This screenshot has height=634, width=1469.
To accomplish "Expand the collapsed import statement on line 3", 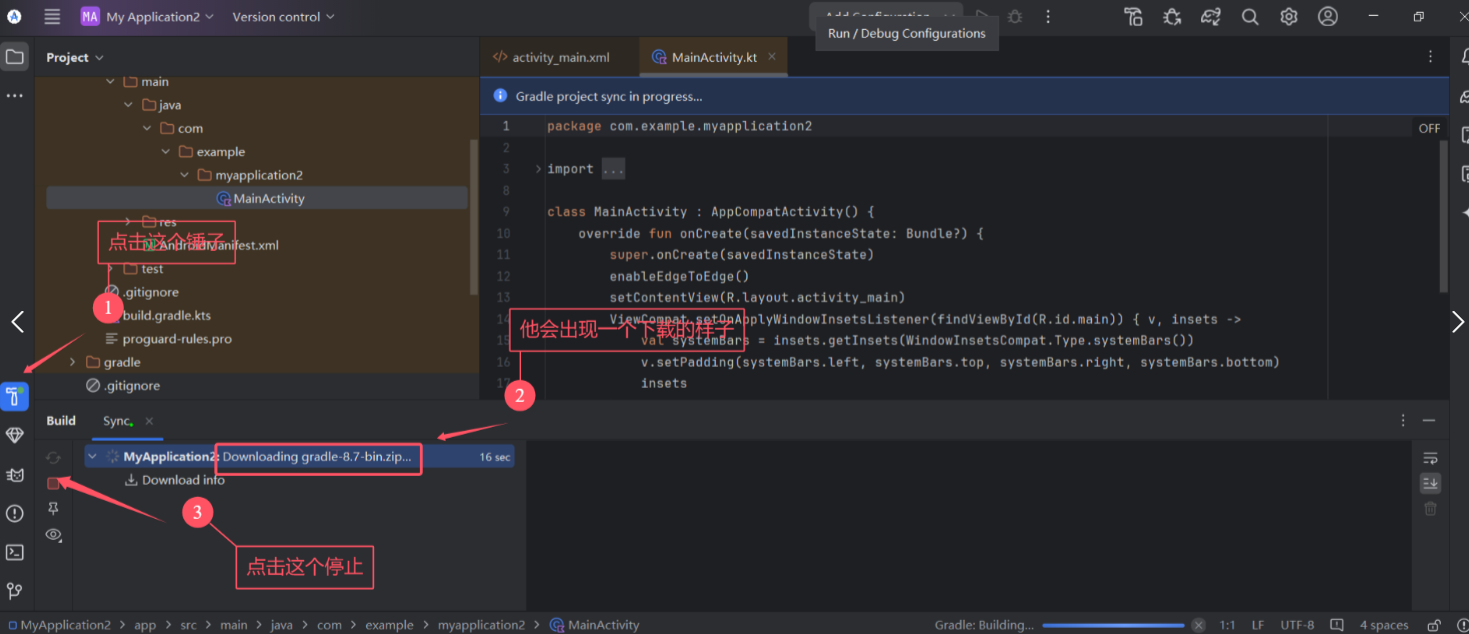I will [537, 168].
